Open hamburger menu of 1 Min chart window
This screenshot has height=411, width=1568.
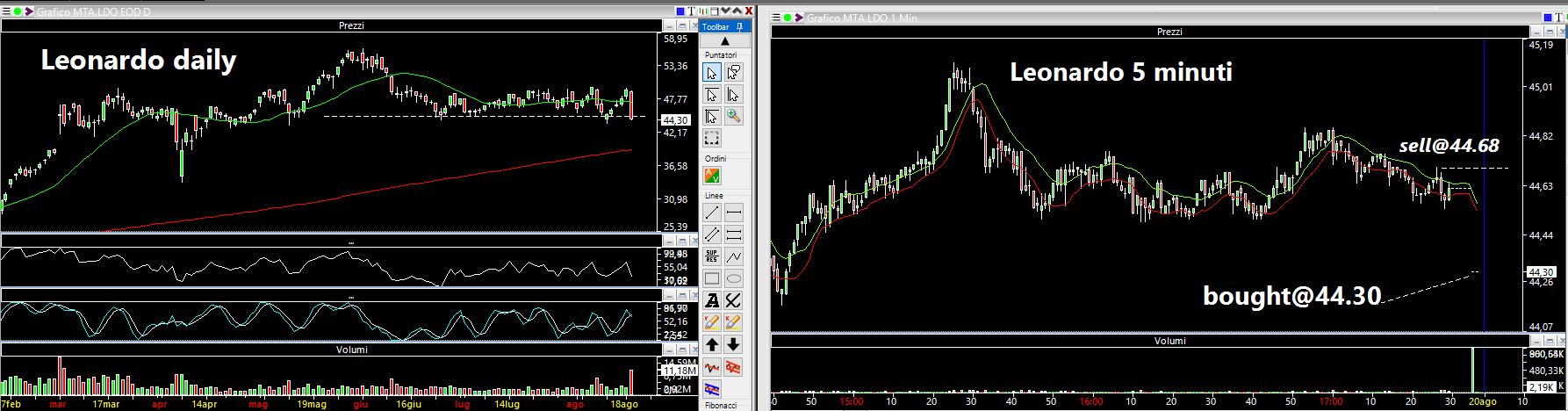click(776, 17)
